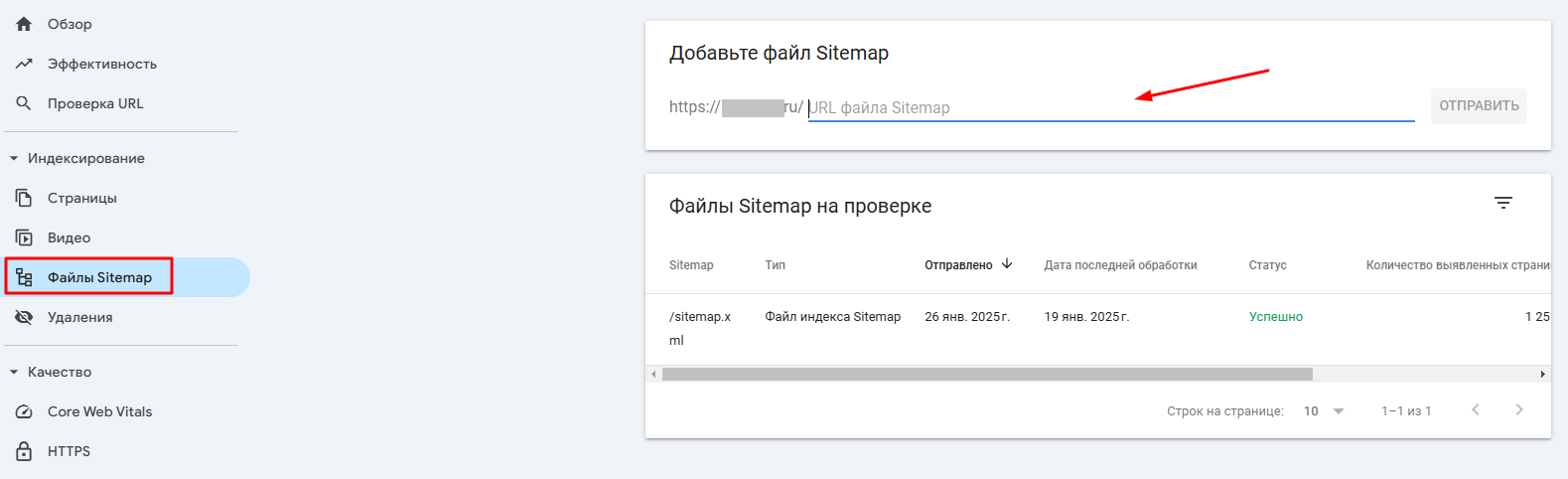This screenshot has height=479, width=1568.
Task: Sort table by Отправлено column
Action: point(958,265)
